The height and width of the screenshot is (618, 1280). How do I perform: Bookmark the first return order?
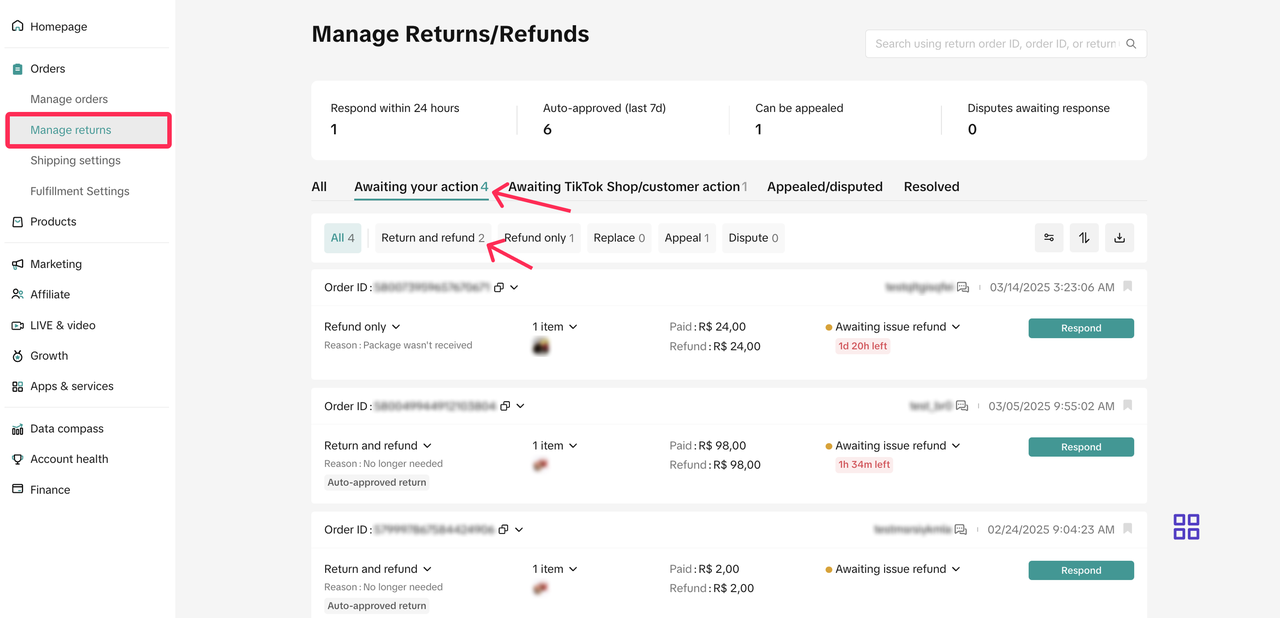pos(1128,287)
